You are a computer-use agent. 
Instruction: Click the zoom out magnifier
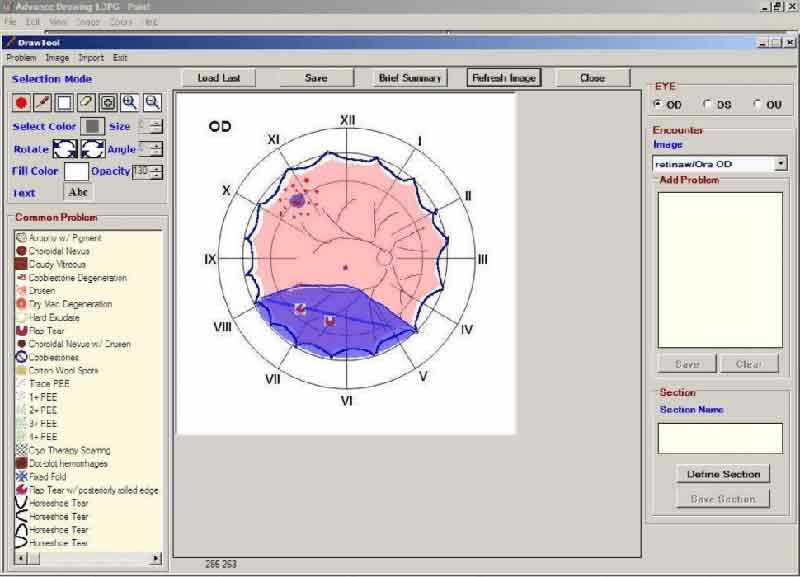pos(153,103)
